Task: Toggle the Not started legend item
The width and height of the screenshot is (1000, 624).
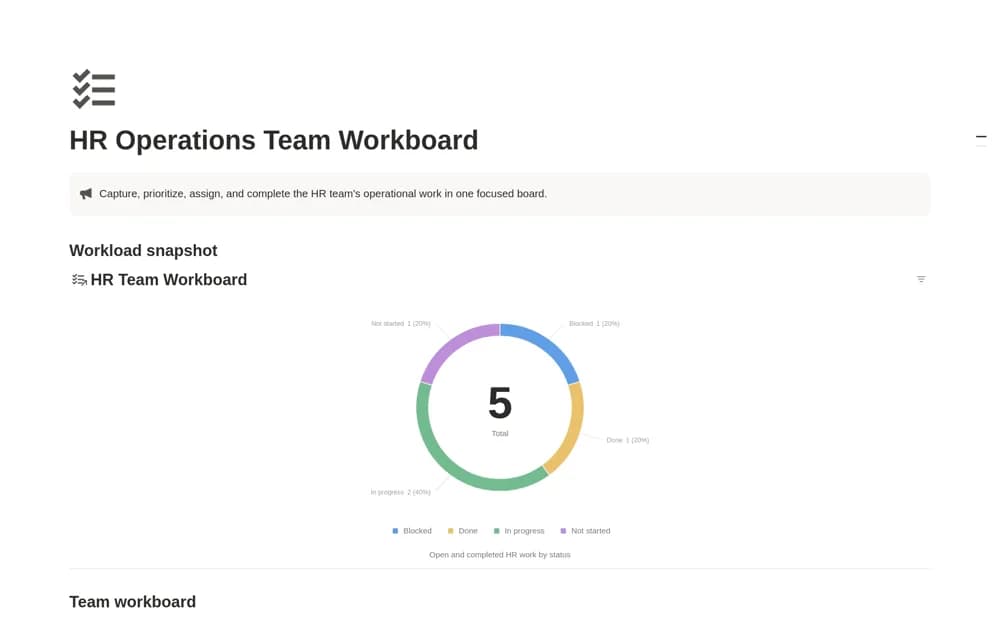Action: (x=585, y=531)
